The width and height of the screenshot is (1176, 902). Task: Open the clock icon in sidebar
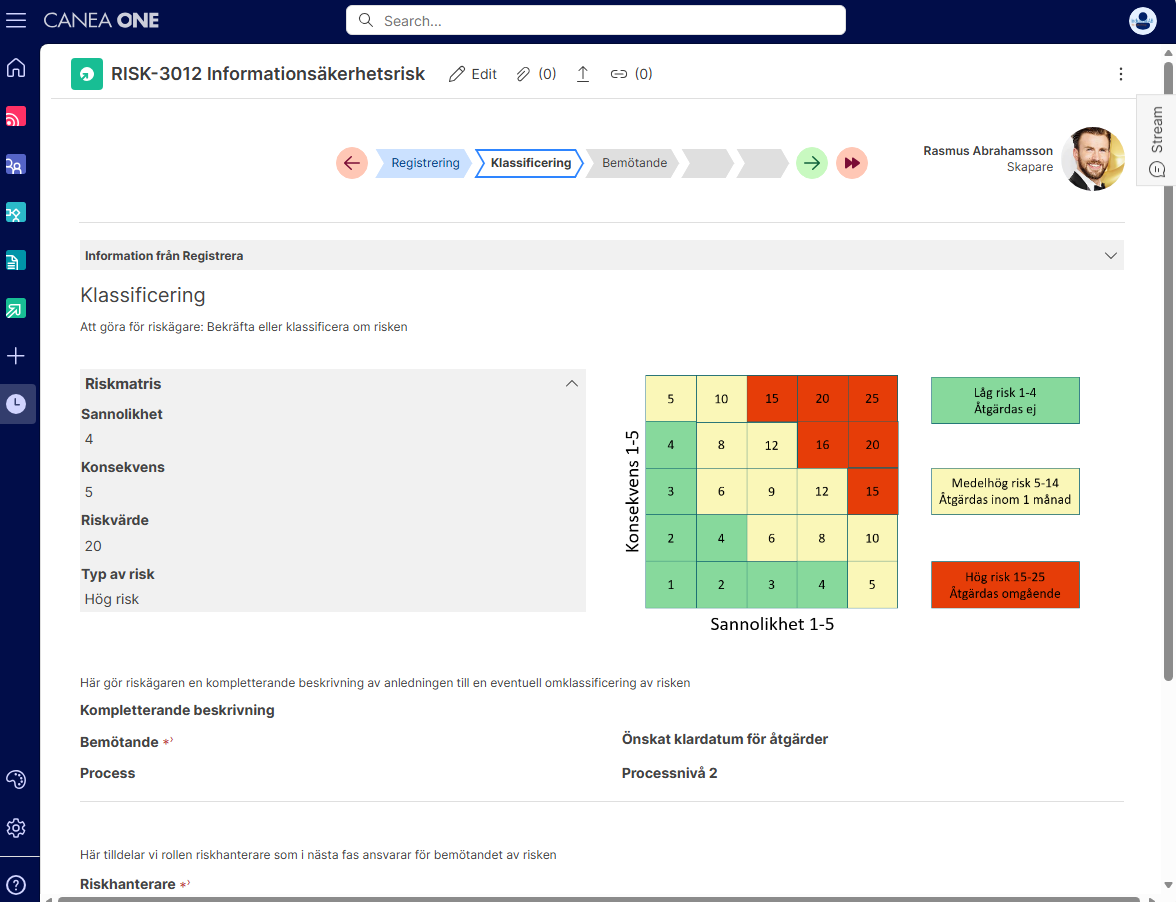pos(16,403)
